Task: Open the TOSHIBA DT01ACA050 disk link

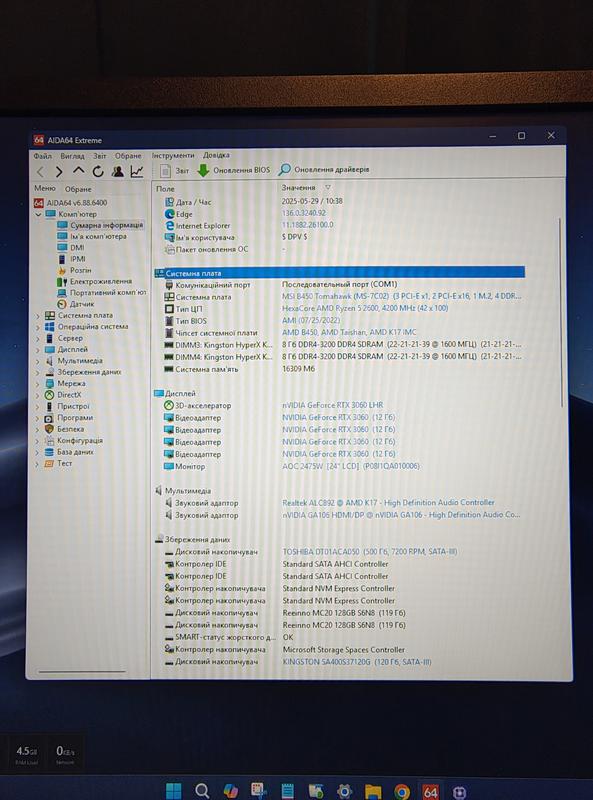Action: [x=370, y=552]
